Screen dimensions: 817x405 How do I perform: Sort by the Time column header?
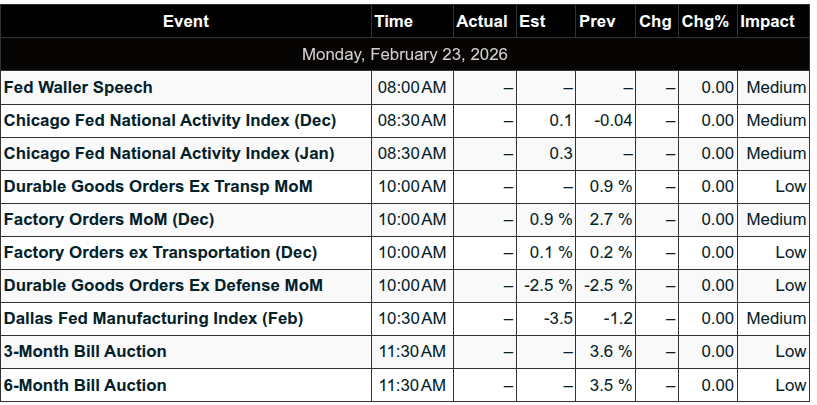click(393, 21)
